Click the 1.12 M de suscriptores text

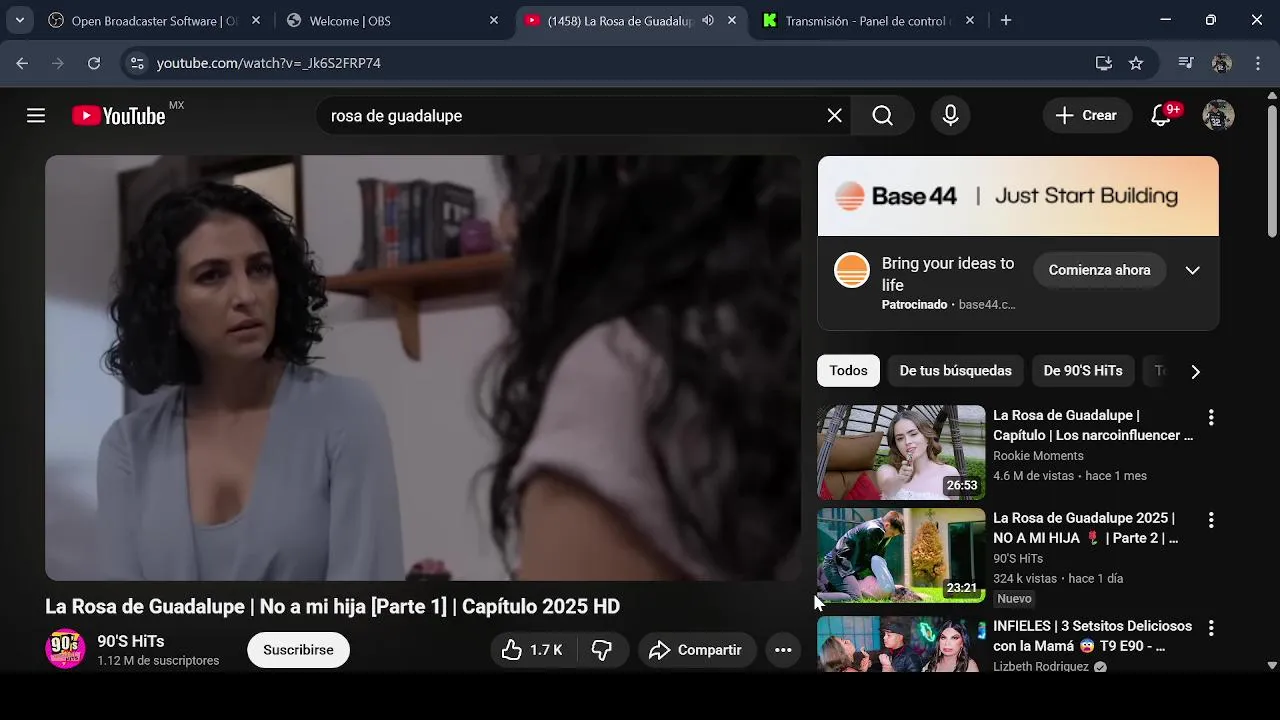(158, 661)
